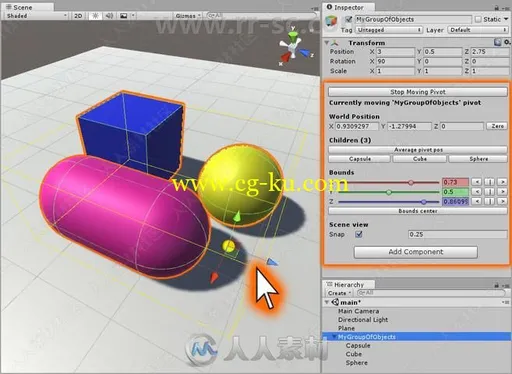512x374 pixels.
Task: Click Y bounds minimum arrow button
Action: coord(477,192)
